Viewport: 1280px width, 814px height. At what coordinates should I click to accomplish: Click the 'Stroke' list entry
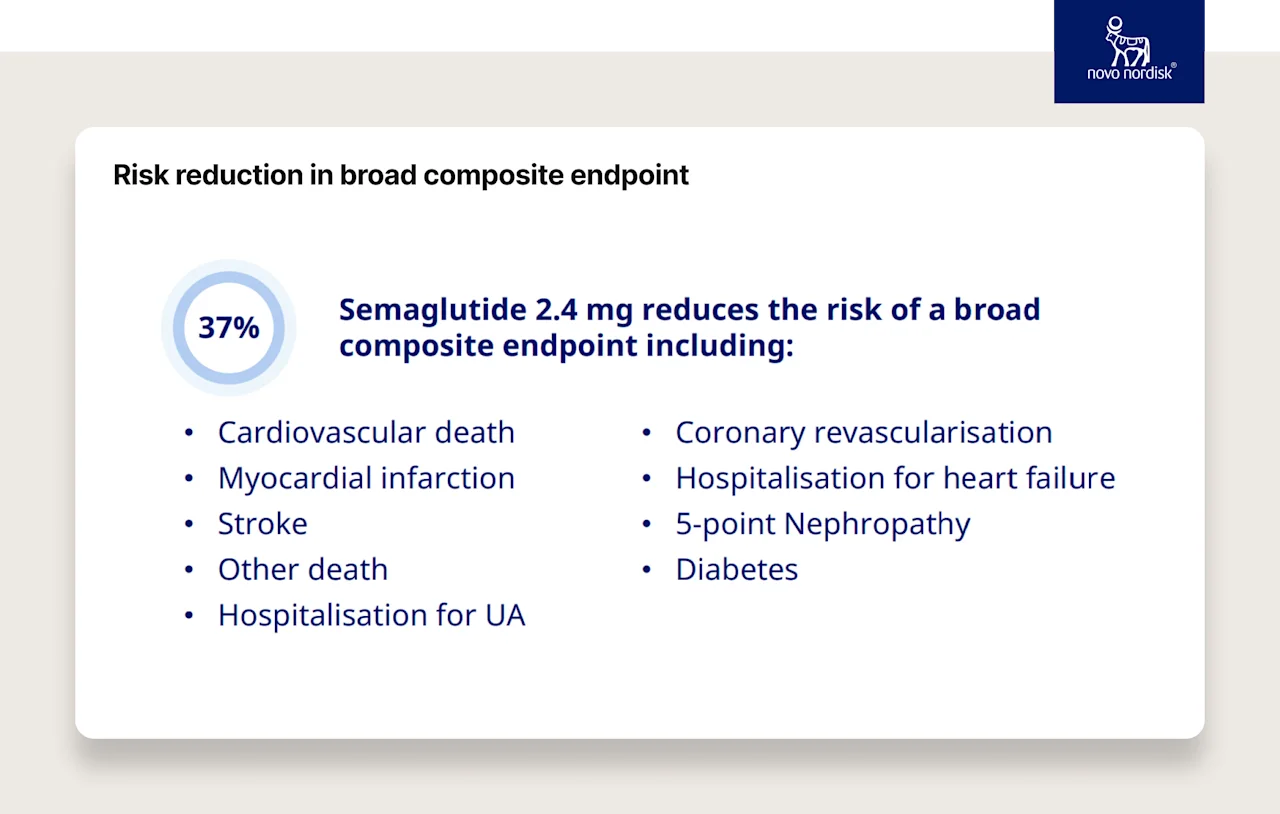coord(263,524)
